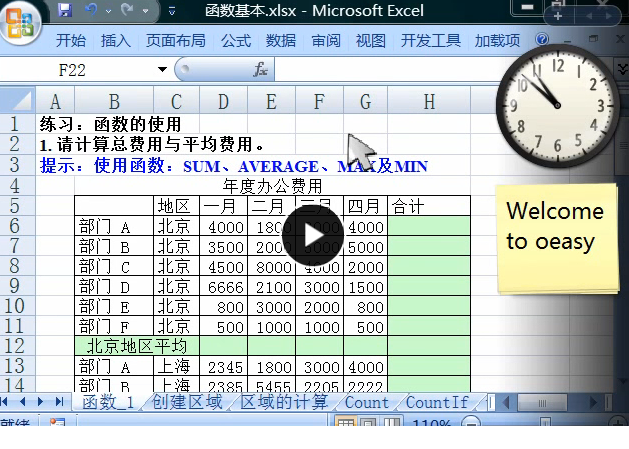The image size is (629, 449).
Task: Click the sidebar gadget add plus button
Action: pyautogui.click(x=558, y=16)
